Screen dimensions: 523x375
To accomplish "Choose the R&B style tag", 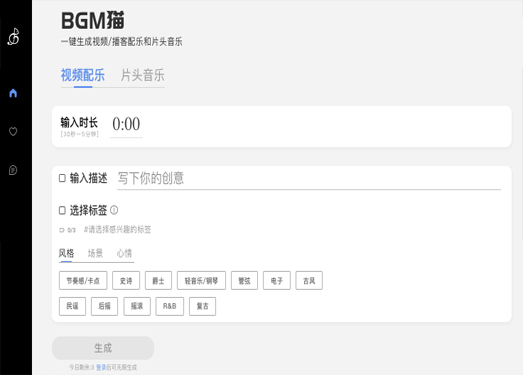I will click(x=169, y=306).
